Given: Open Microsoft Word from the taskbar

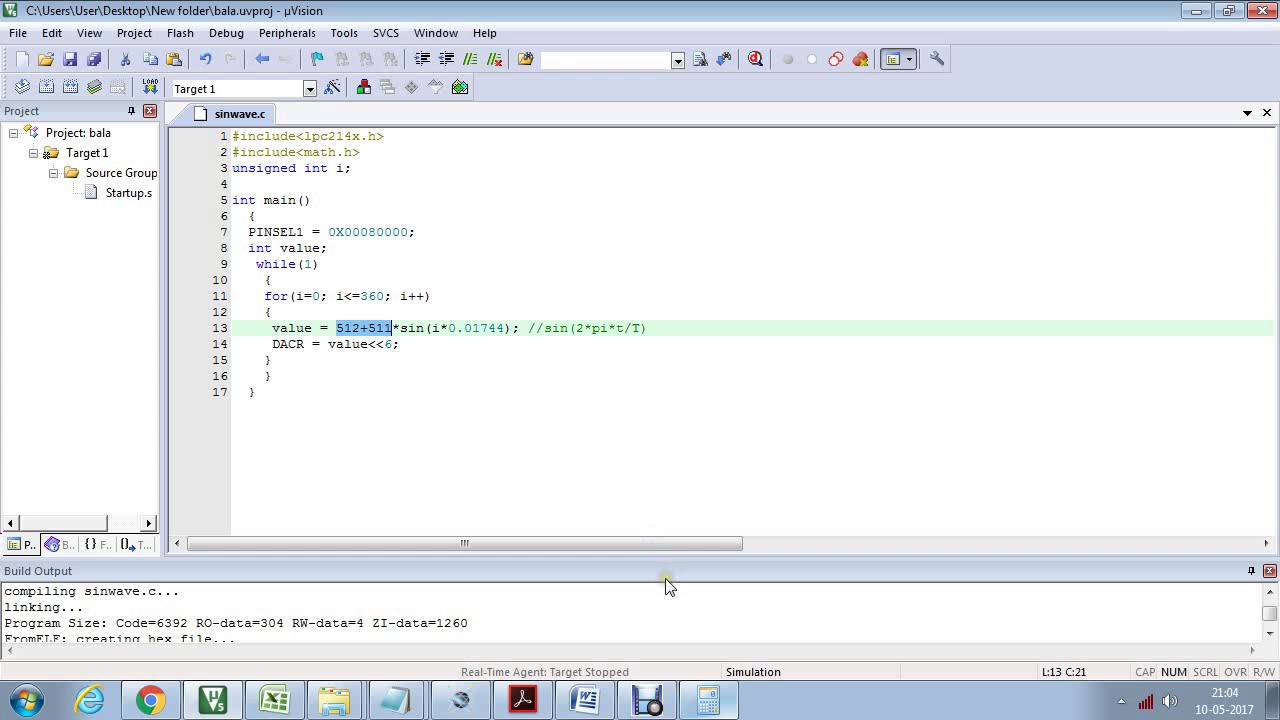Looking at the screenshot, I should pos(585,700).
